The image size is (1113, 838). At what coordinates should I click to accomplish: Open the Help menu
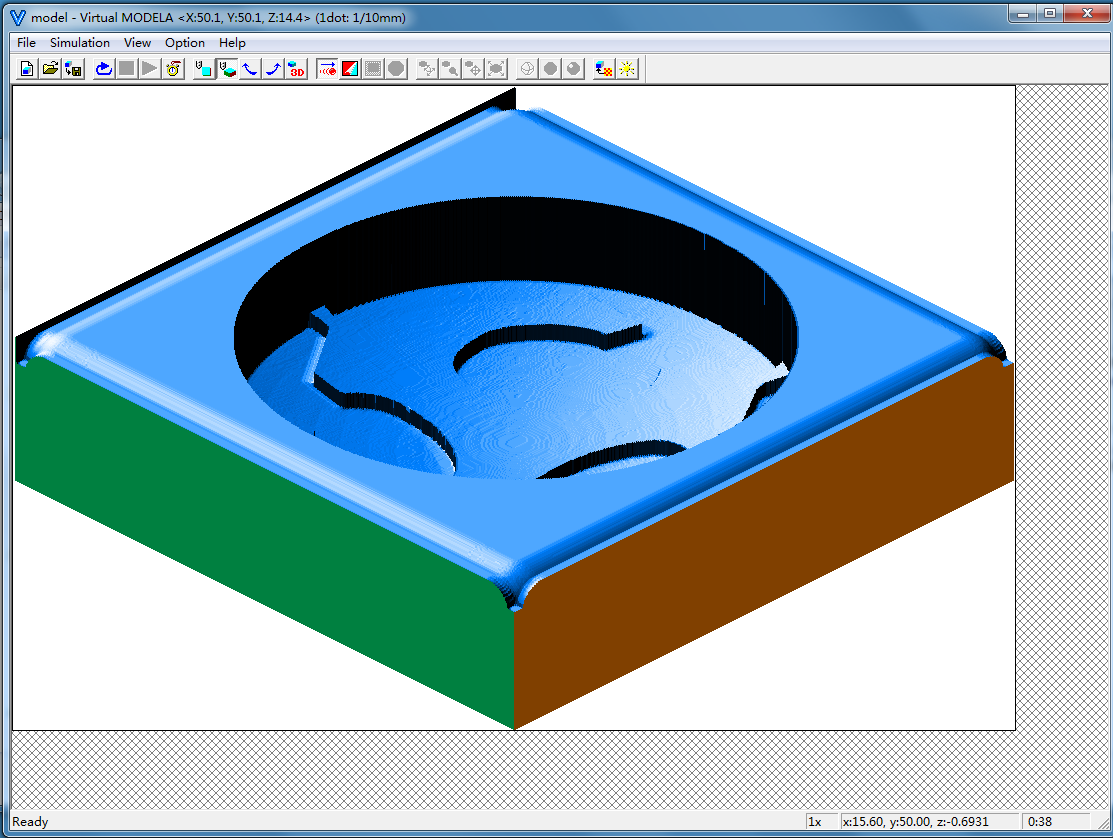click(x=232, y=43)
